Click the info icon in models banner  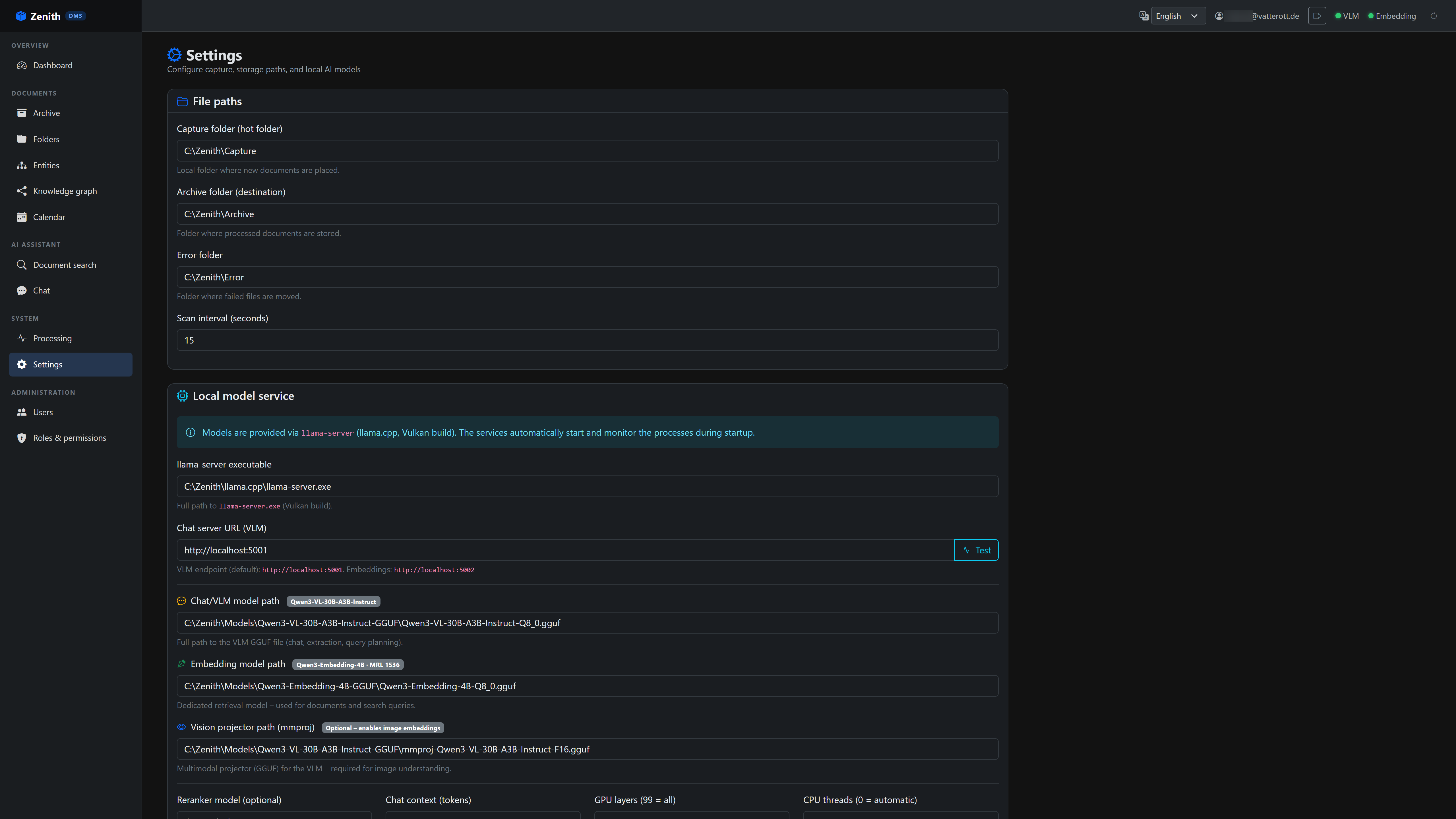pos(191,432)
